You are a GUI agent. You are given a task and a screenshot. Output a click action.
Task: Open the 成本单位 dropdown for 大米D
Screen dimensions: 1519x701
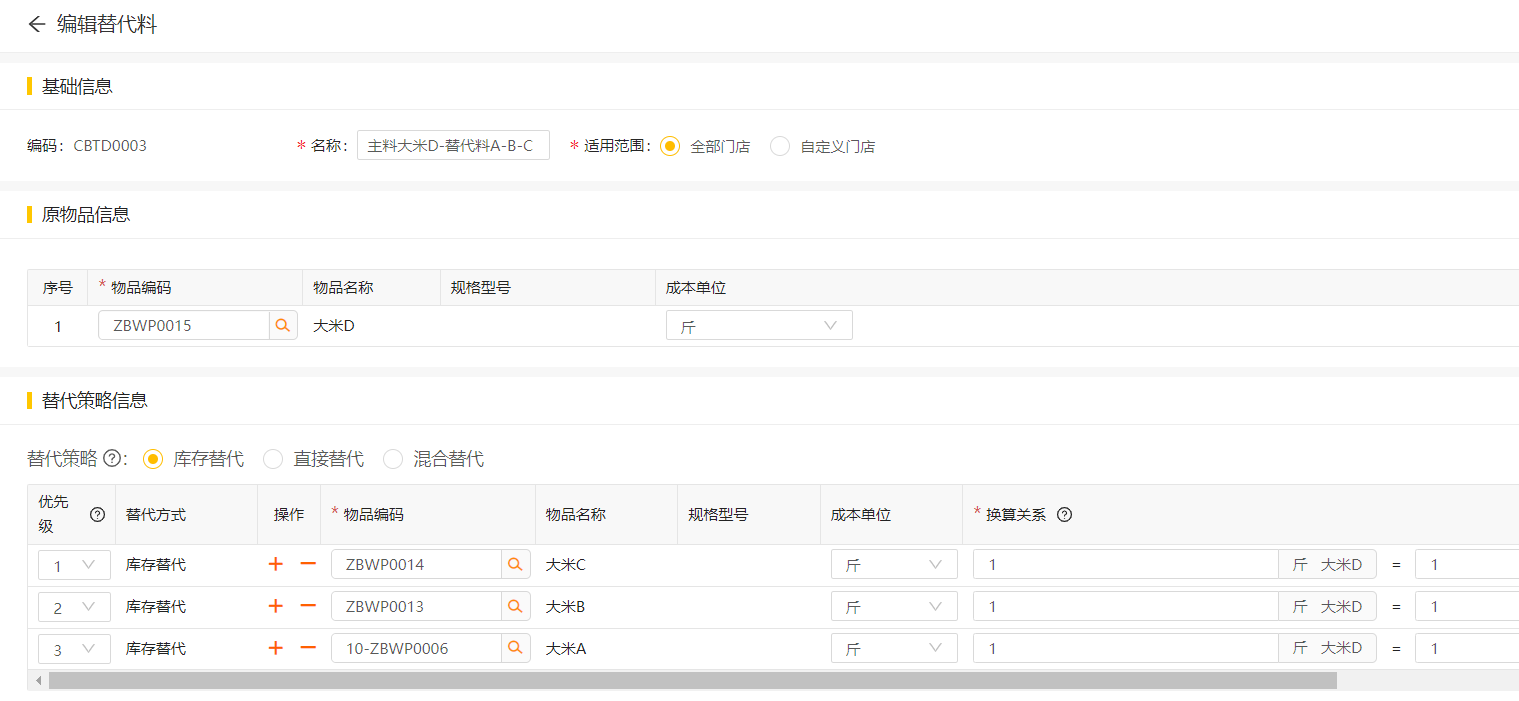click(758, 326)
